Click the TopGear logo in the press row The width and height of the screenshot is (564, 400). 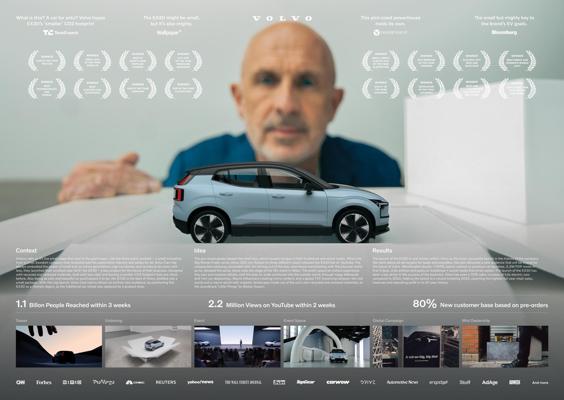click(x=306, y=382)
